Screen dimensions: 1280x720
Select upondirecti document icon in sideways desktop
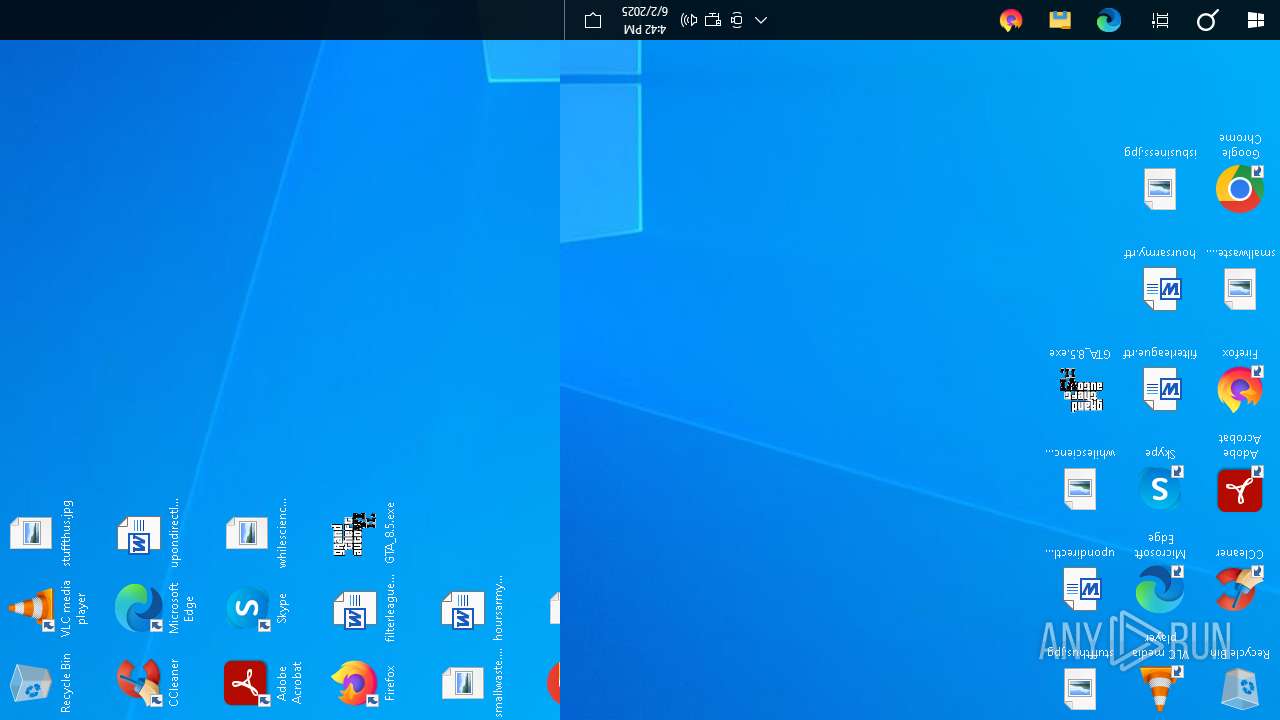(139, 535)
